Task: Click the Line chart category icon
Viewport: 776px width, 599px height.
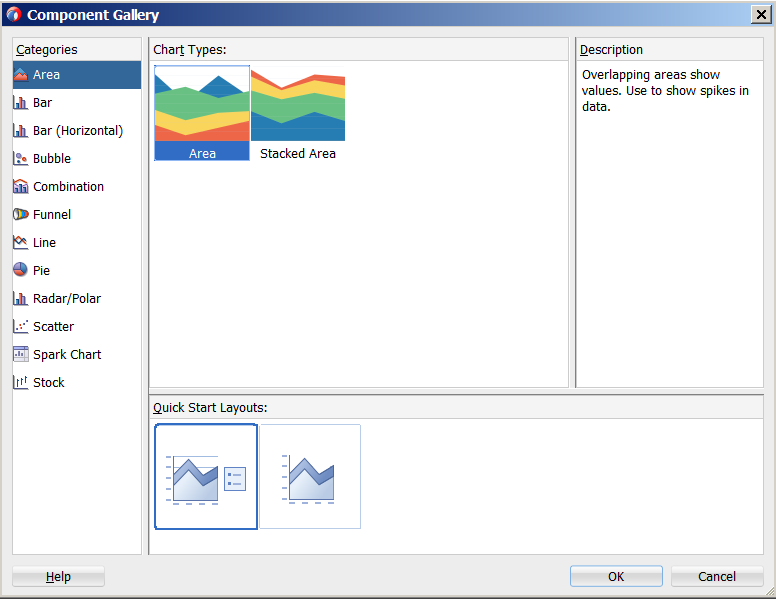Action: coord(21,243)
